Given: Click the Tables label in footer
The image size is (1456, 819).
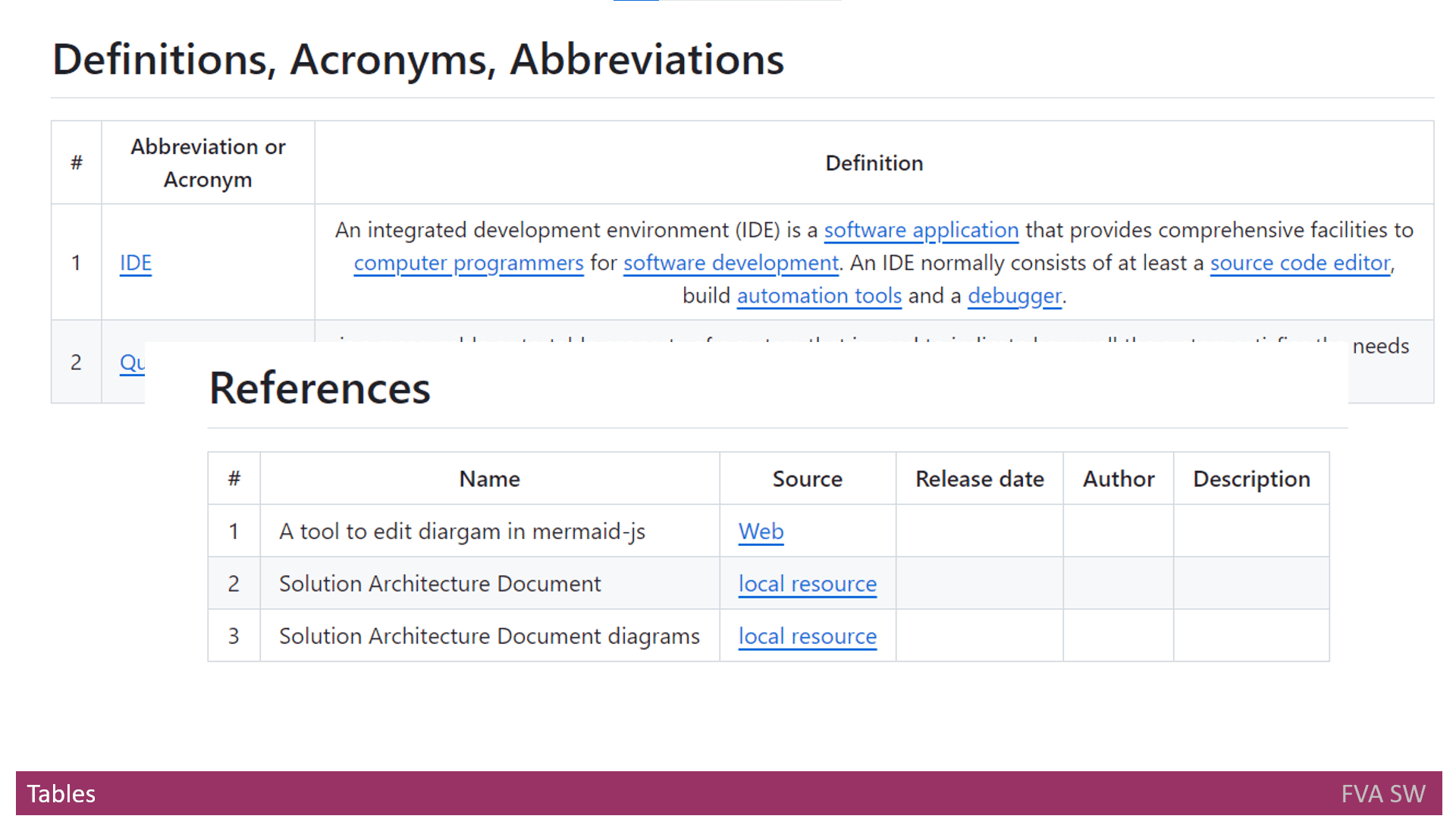Looking at the screenshot, I should click(x=61, y=794).
